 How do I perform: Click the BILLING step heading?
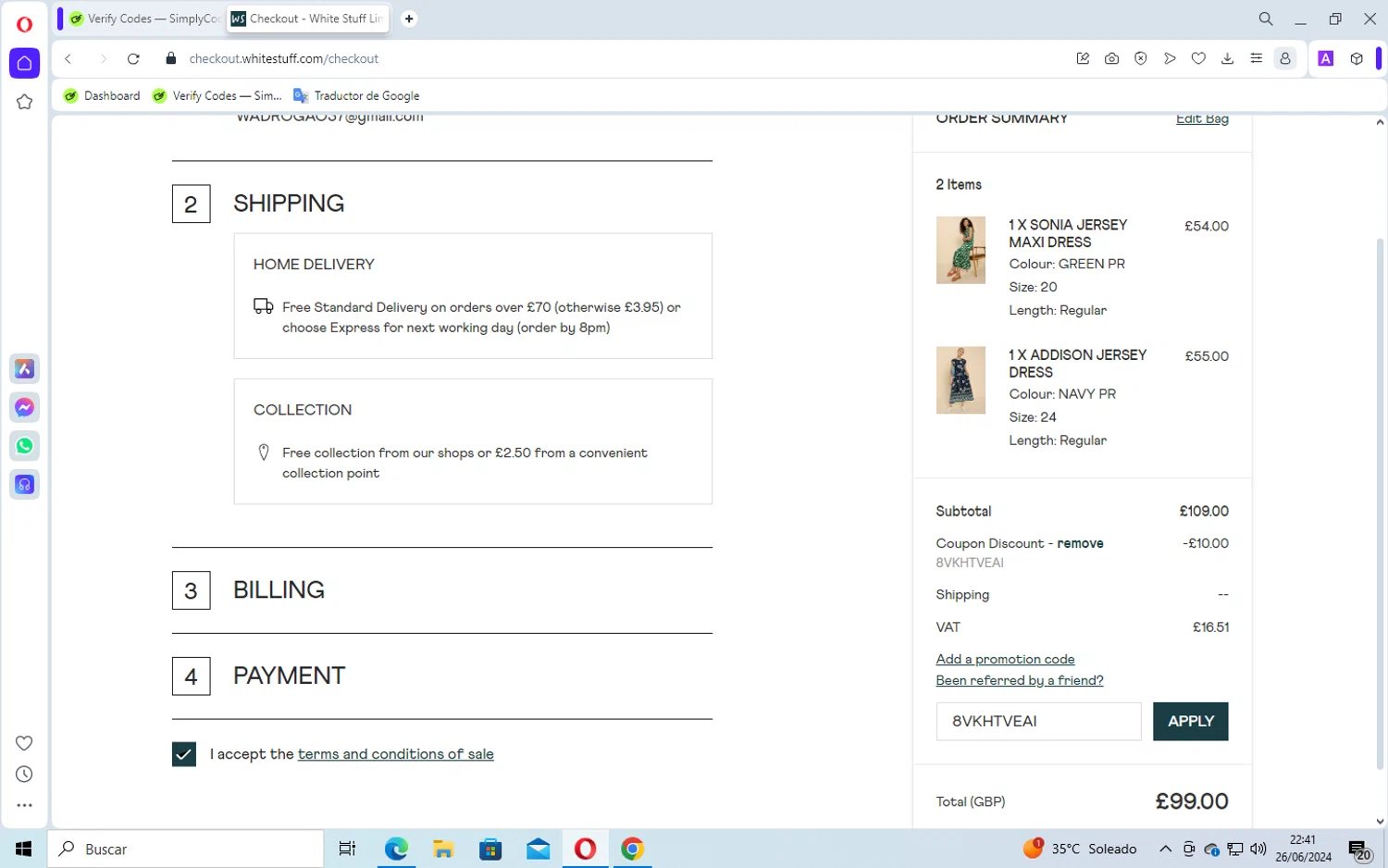click(x=279, y=589)
